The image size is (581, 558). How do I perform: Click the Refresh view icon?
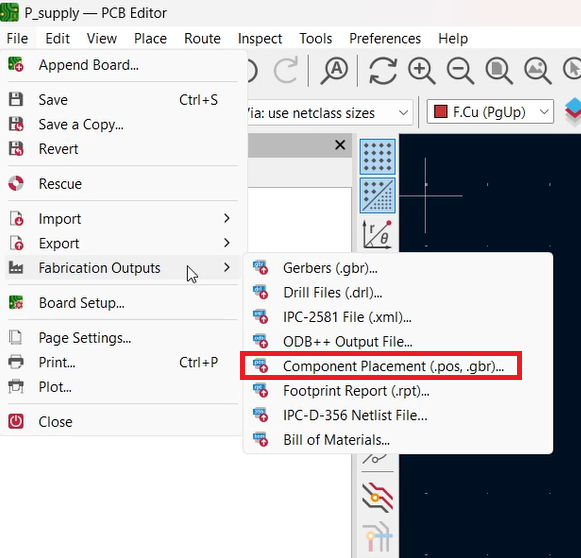(383, 70)
